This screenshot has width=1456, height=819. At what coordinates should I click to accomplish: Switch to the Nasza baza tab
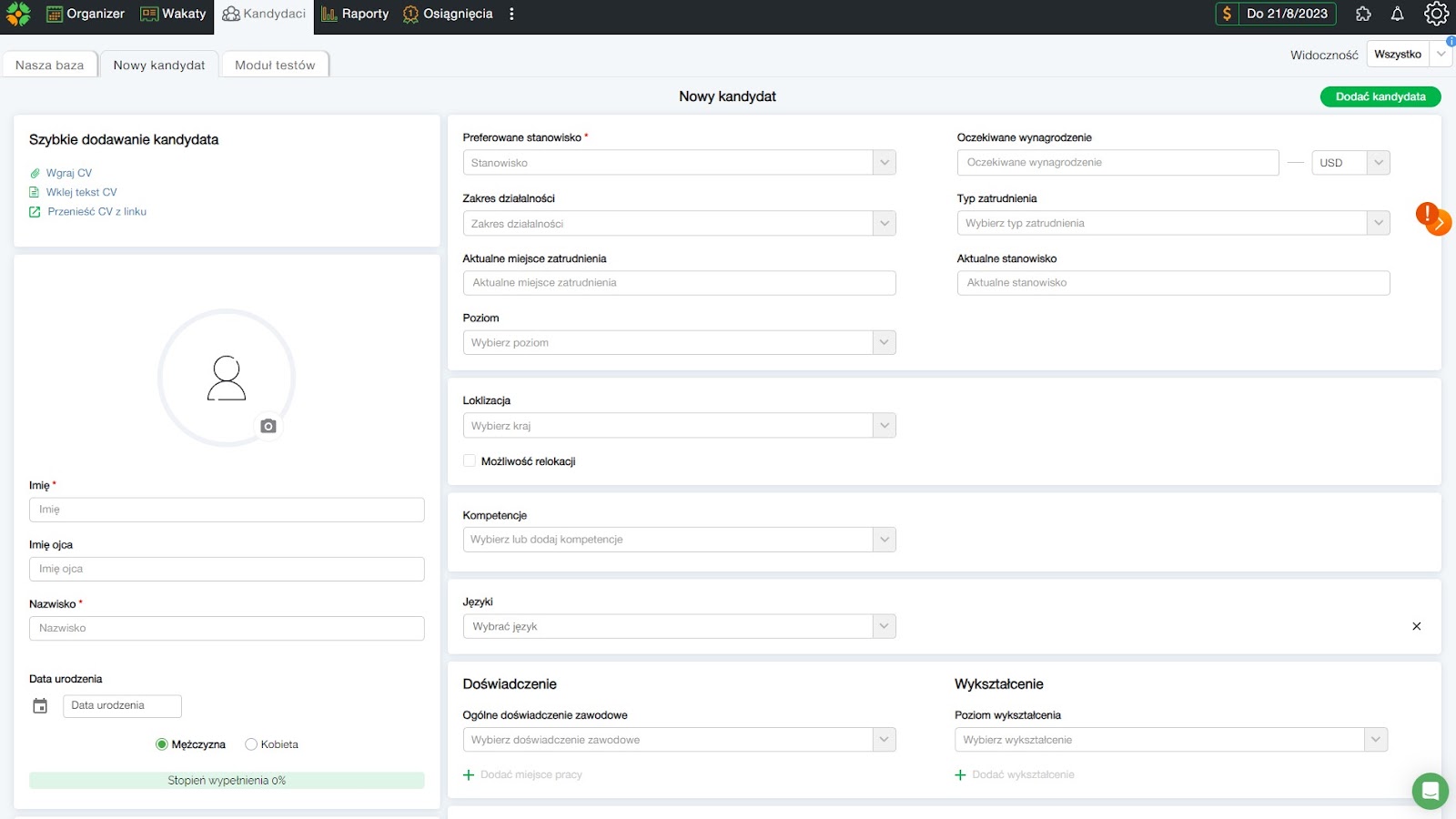pos(50,65)
